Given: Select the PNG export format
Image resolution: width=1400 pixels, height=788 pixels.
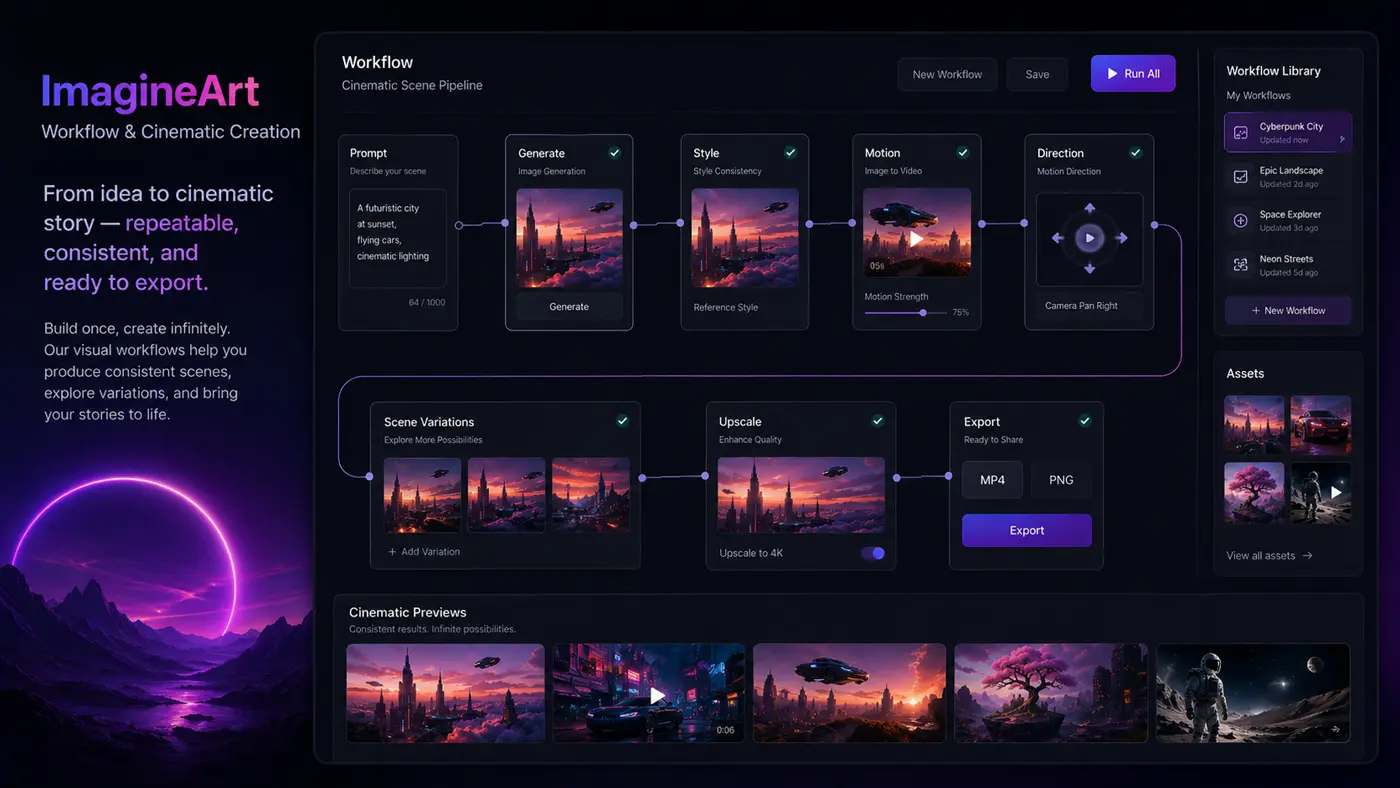Looking at the screenshot, I should [1061, 480].
